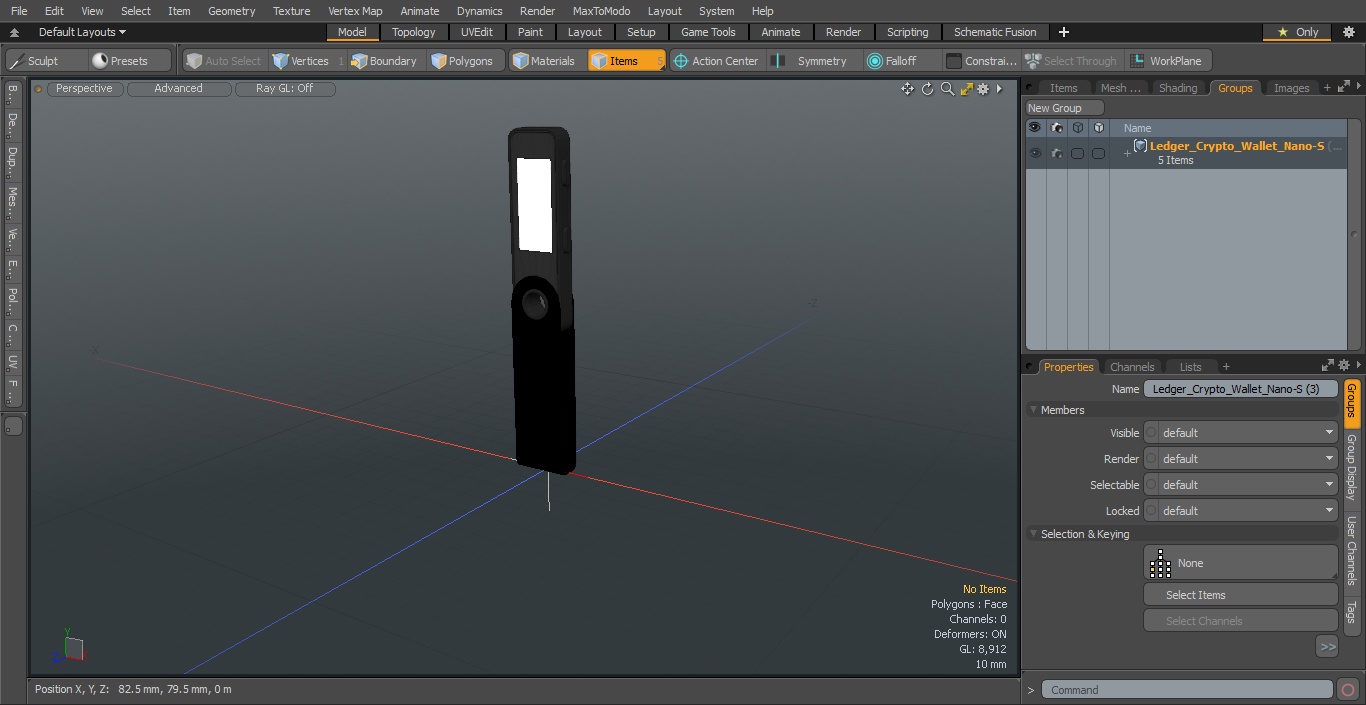Open the Default Layouts dropdown
Viewport: 1366px width, 705px height.
[x=82, y=32]
